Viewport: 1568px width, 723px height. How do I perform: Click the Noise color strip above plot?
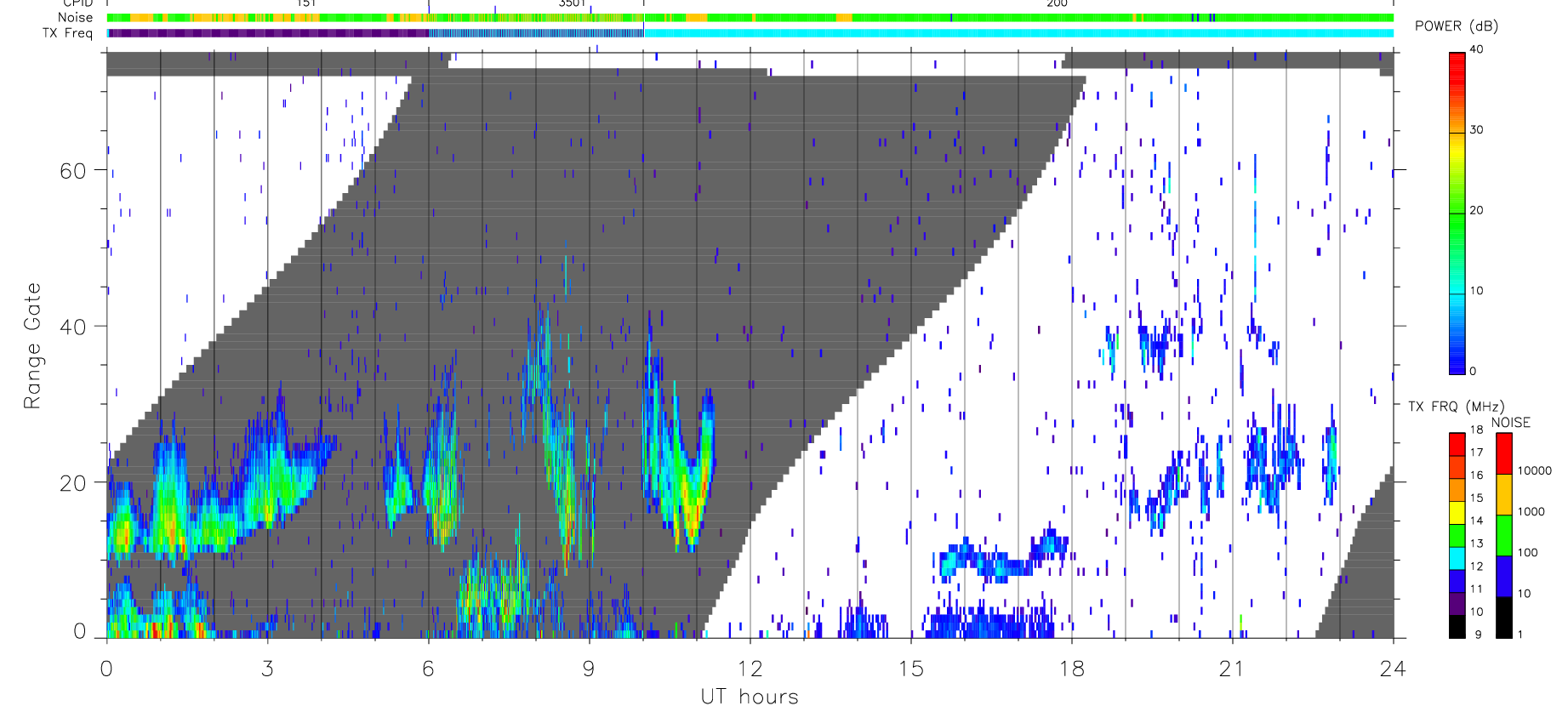tap(750, 18)
